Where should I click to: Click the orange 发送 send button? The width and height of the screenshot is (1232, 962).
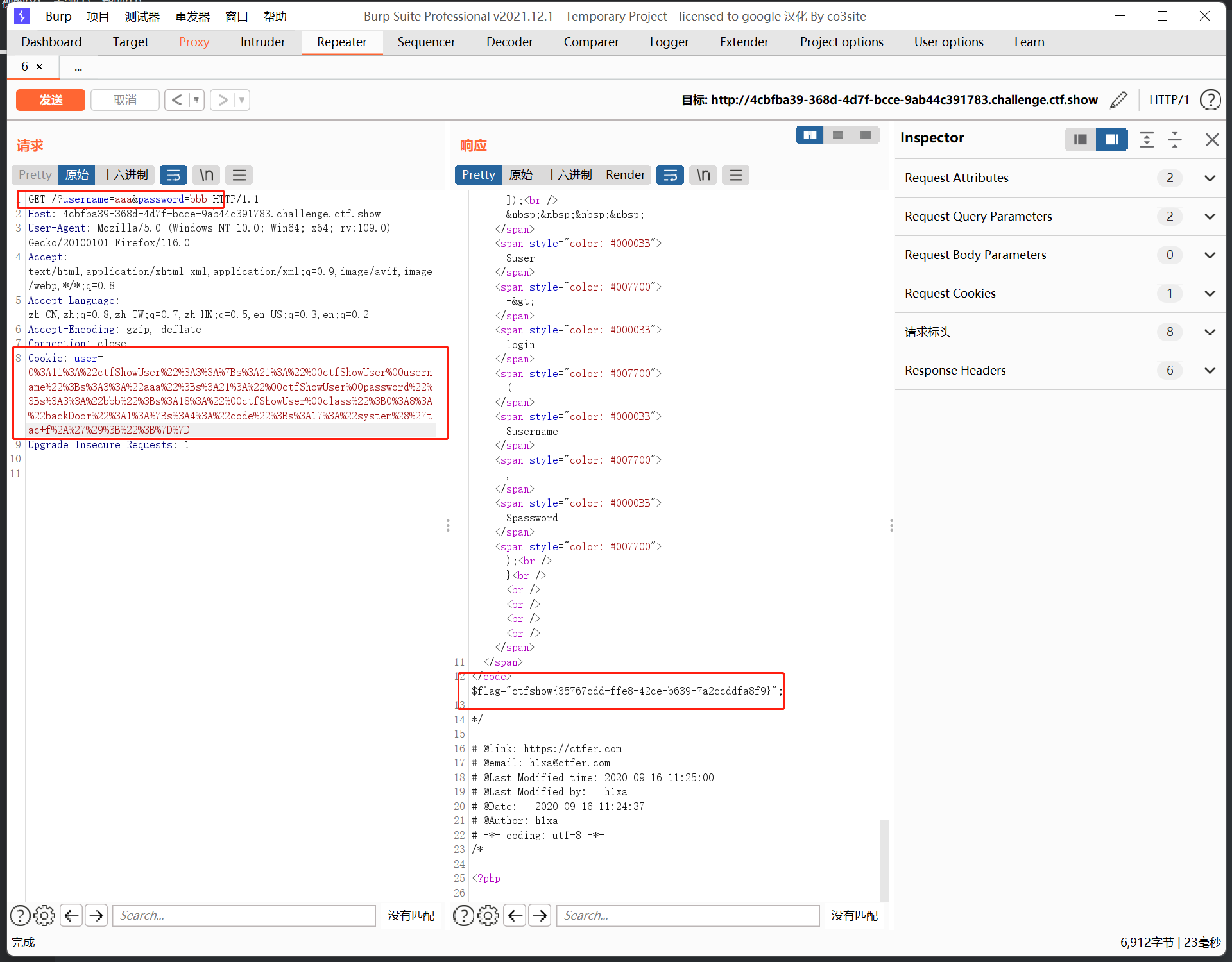(x=51, y=100)
